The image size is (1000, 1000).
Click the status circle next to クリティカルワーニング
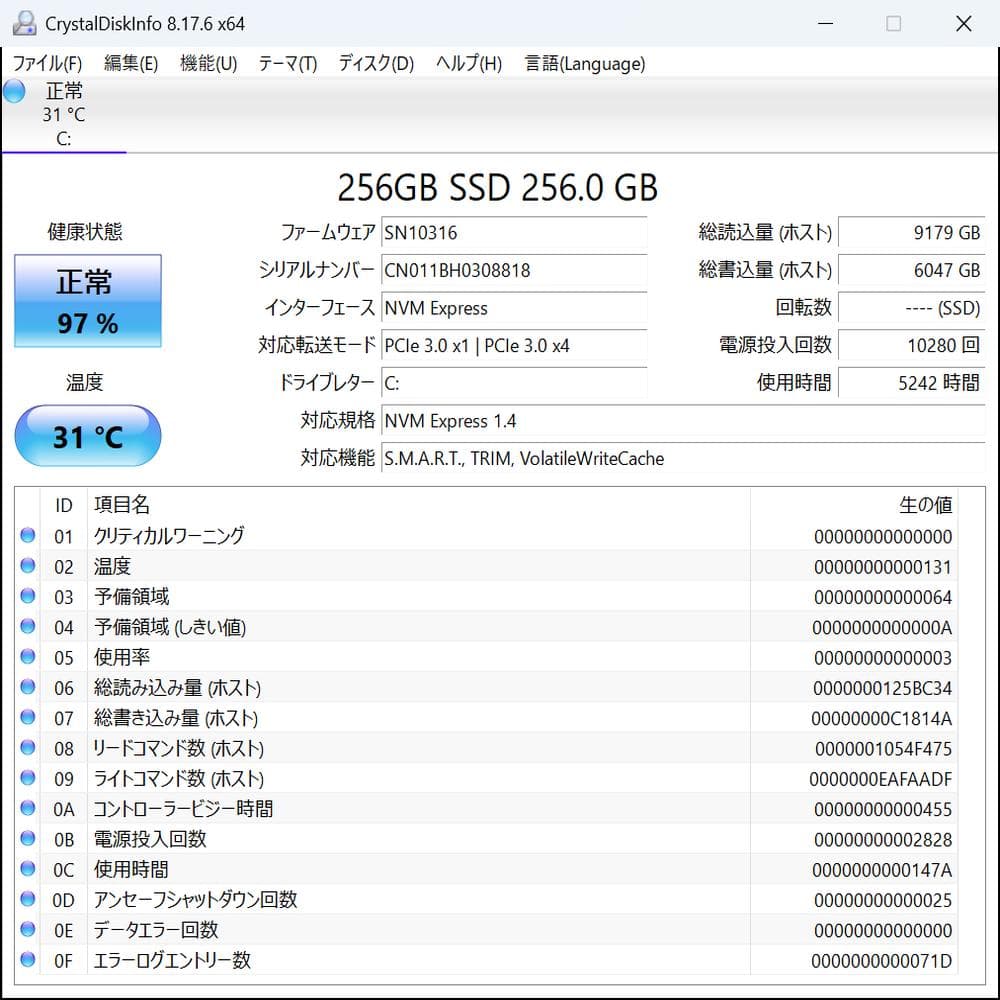(x=29, y=536)
